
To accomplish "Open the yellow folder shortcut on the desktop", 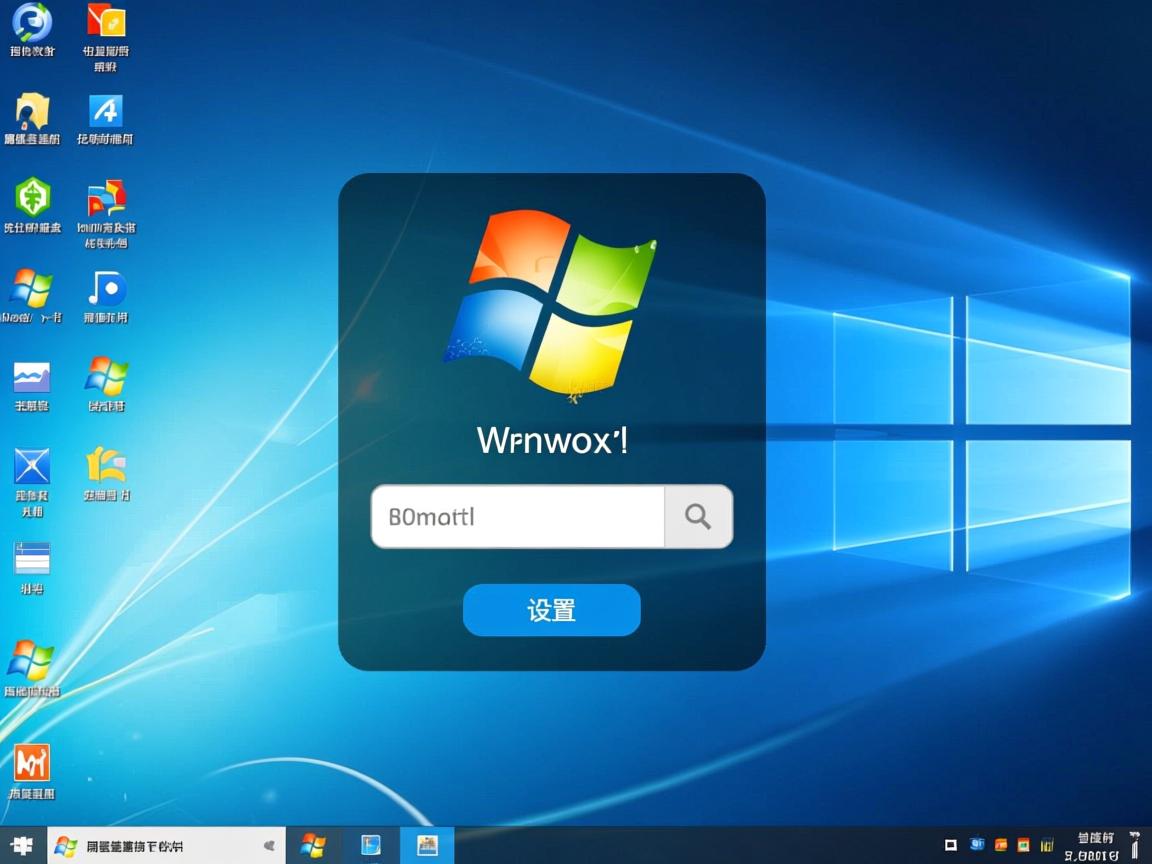I will [x=33, y=110].
